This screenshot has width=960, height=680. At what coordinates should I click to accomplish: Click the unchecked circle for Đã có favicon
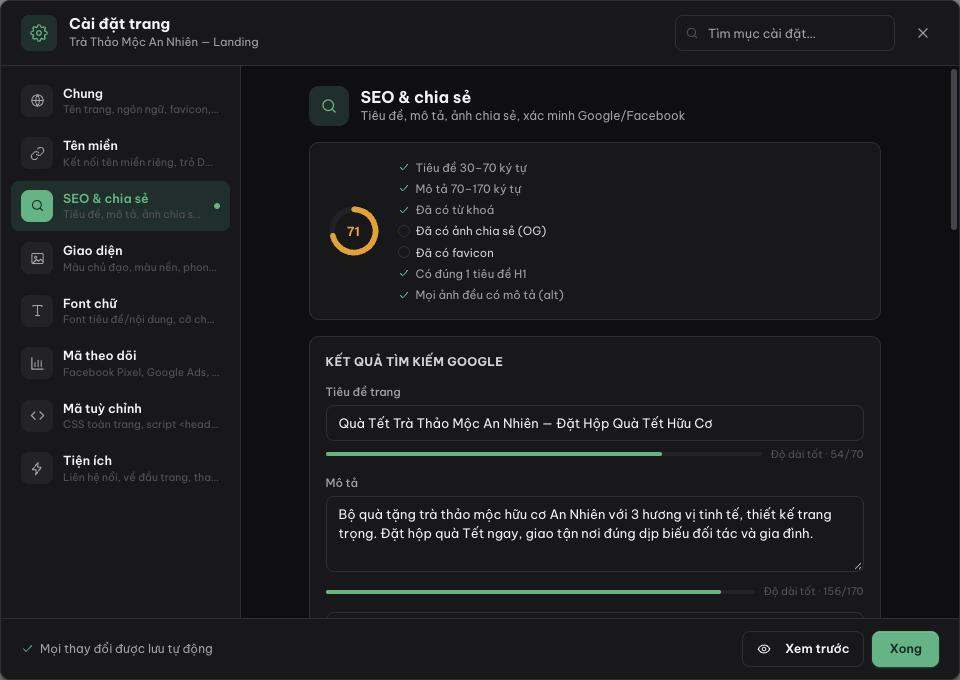click(403, 252)
